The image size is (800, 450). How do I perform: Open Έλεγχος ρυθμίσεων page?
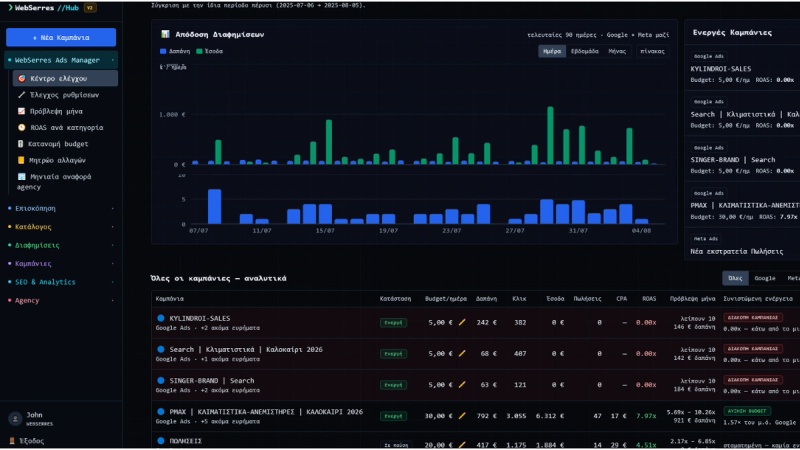pyautogui.click(x=65, y=94)
